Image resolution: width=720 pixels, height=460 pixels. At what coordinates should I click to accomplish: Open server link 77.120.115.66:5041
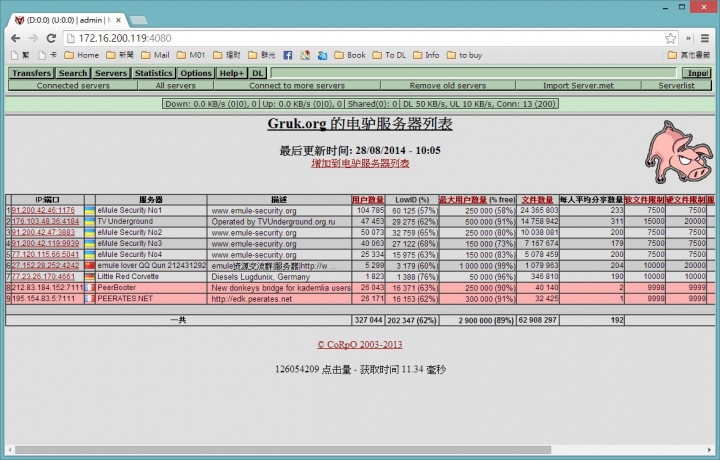pos(45,254)
